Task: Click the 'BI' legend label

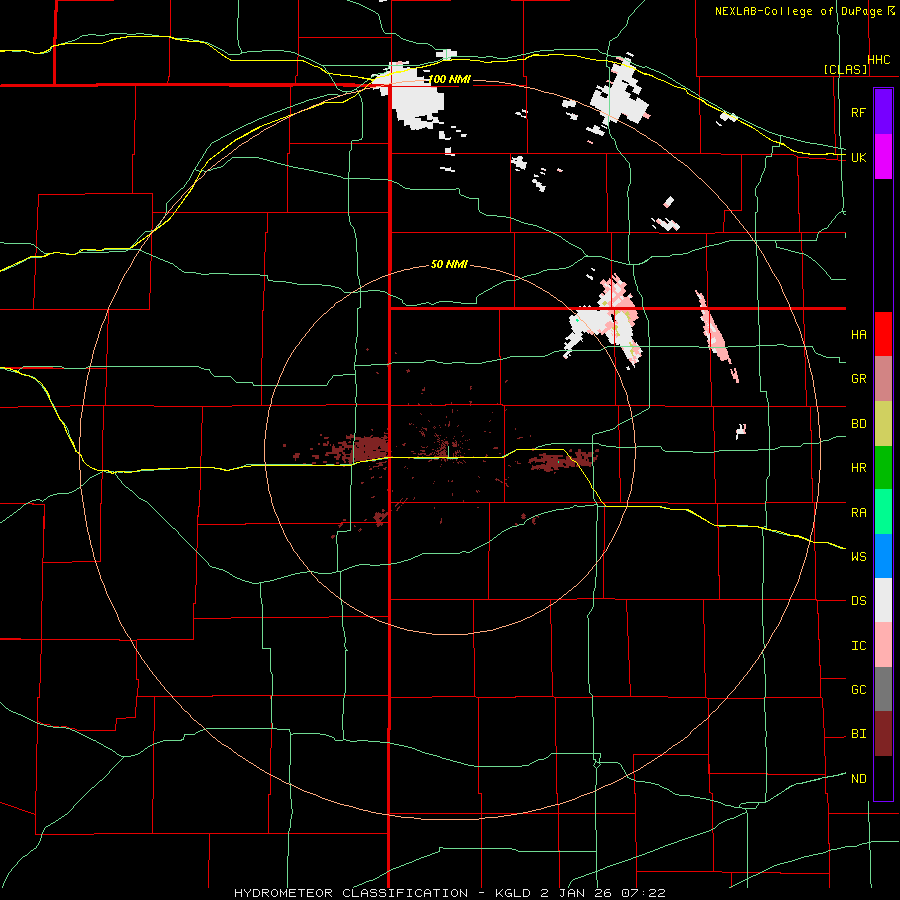Action: (858, 734)
